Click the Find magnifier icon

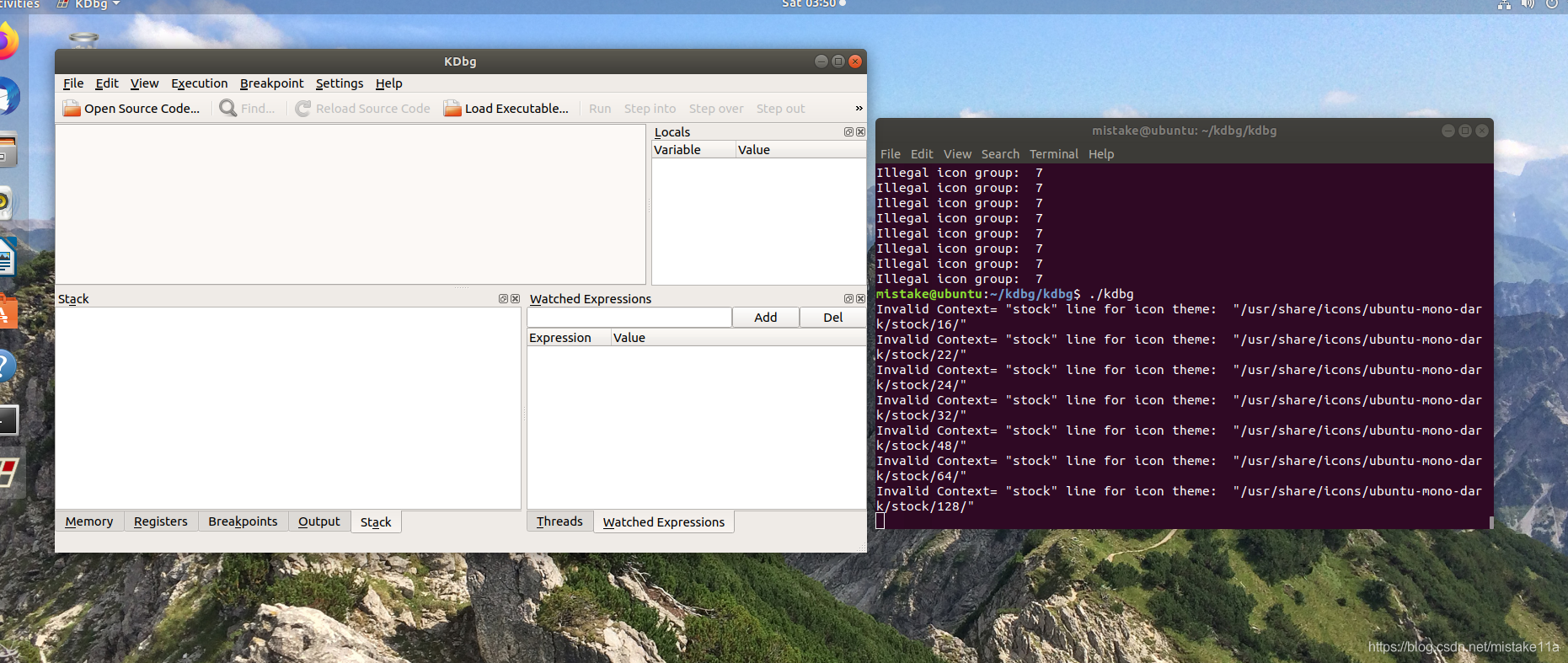[227, 108]
